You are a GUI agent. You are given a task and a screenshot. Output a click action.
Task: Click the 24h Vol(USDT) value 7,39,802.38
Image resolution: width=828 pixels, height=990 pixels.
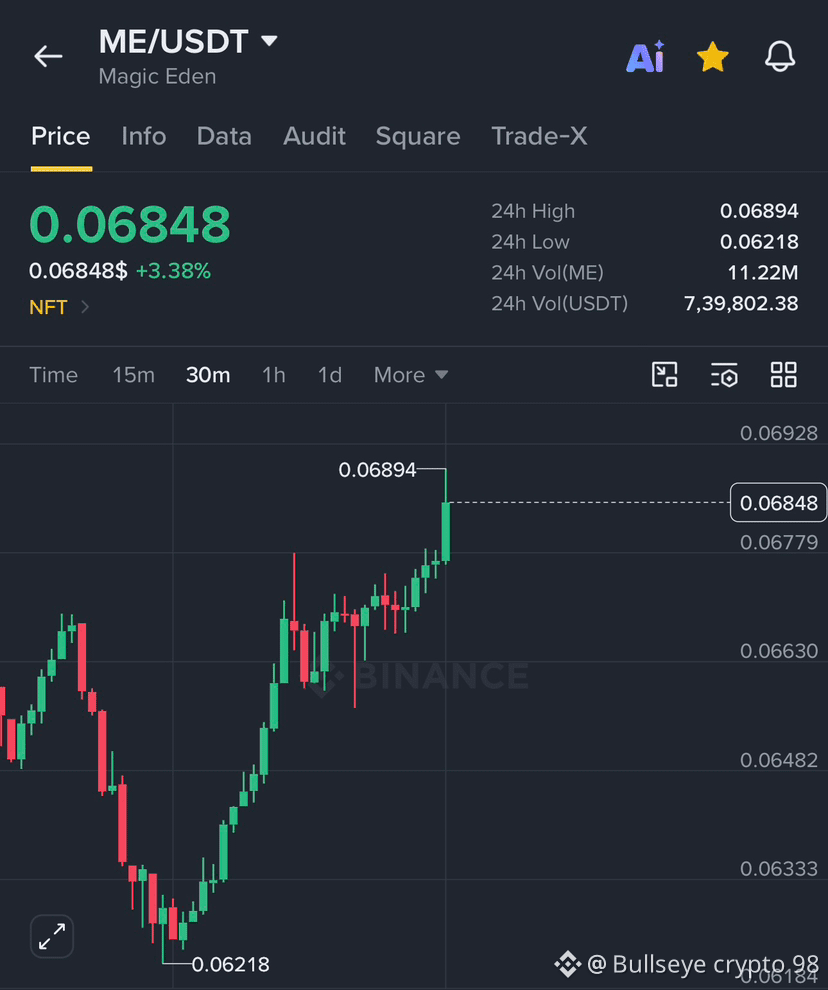pyautogui.click(x=741, y=304)
